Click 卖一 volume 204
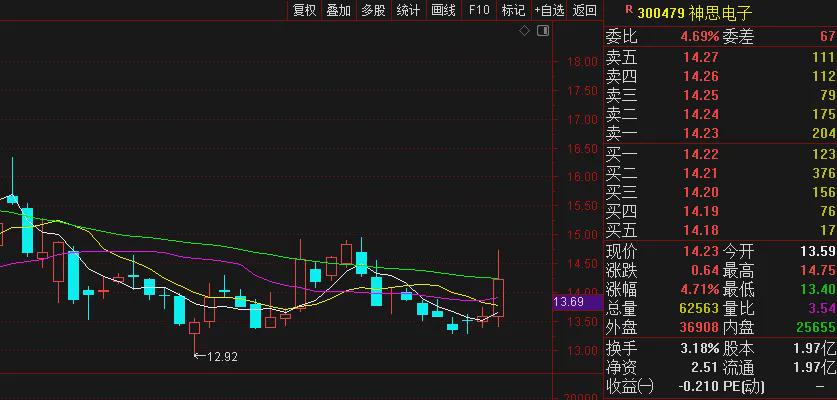837x400 pixels. coord(824,133)
